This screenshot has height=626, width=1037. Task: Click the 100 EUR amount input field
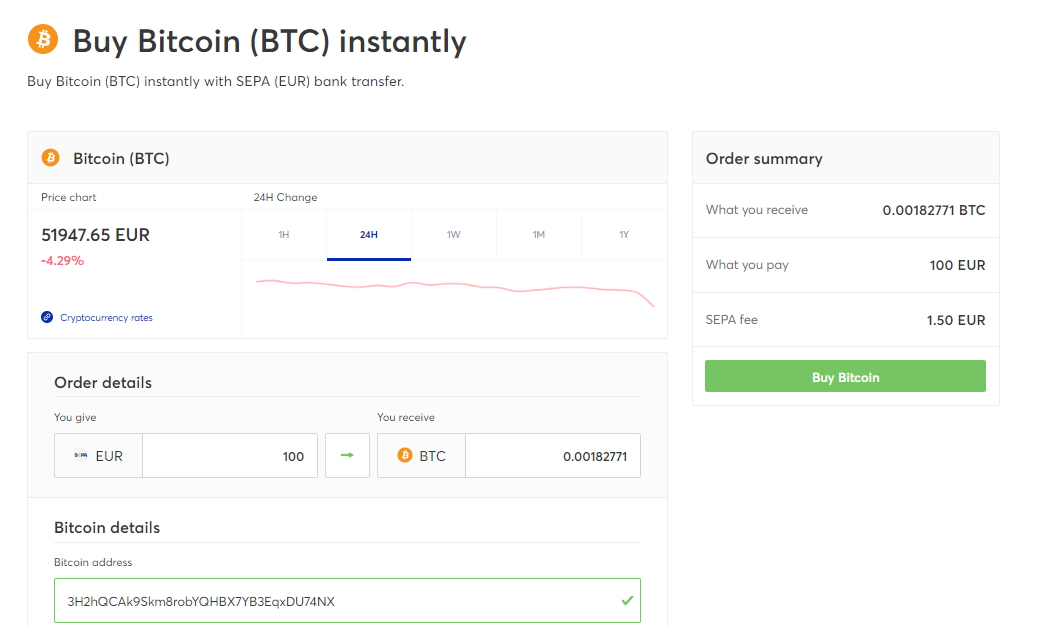(229, 455)
